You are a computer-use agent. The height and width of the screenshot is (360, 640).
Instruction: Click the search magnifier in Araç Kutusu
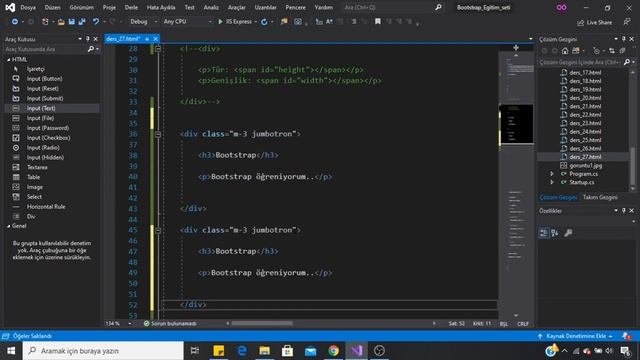[x=91, y=49]
